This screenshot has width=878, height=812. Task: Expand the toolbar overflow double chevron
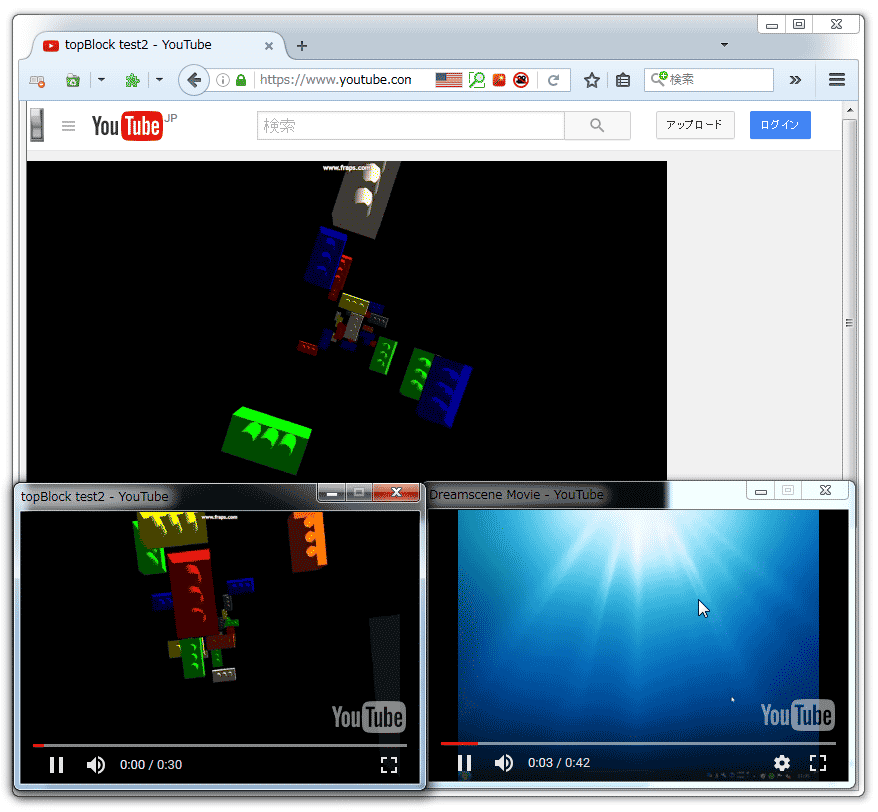(795, 80)
